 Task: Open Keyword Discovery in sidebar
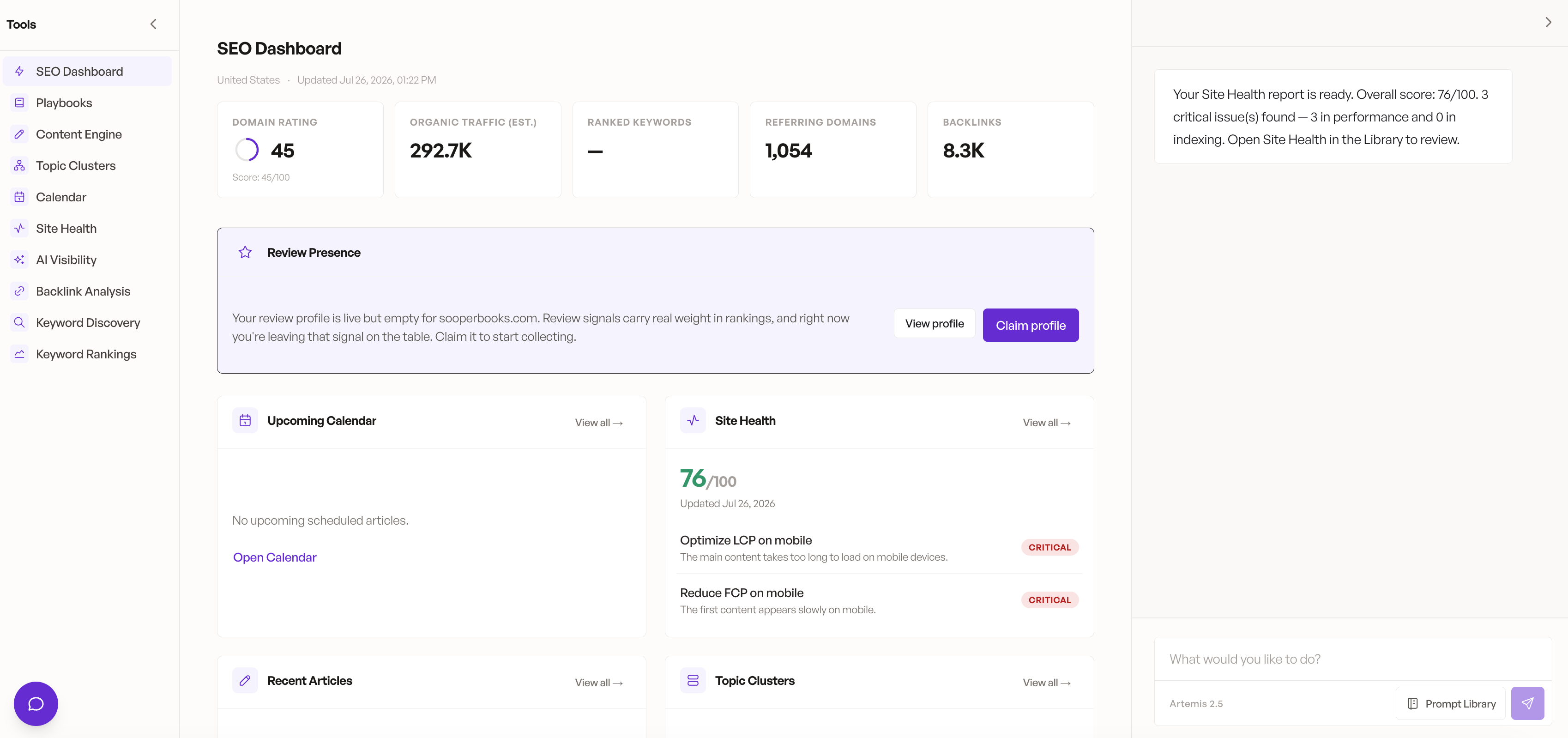(x=87, y=323)
